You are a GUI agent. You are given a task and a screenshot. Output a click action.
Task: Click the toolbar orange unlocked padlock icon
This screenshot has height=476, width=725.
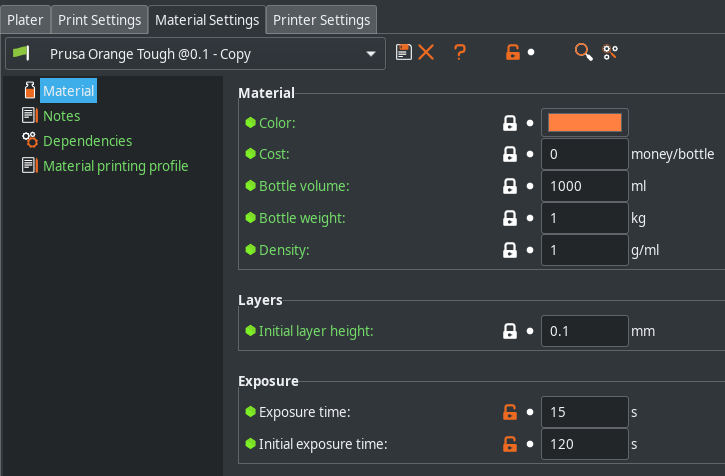tap(512, 52)
